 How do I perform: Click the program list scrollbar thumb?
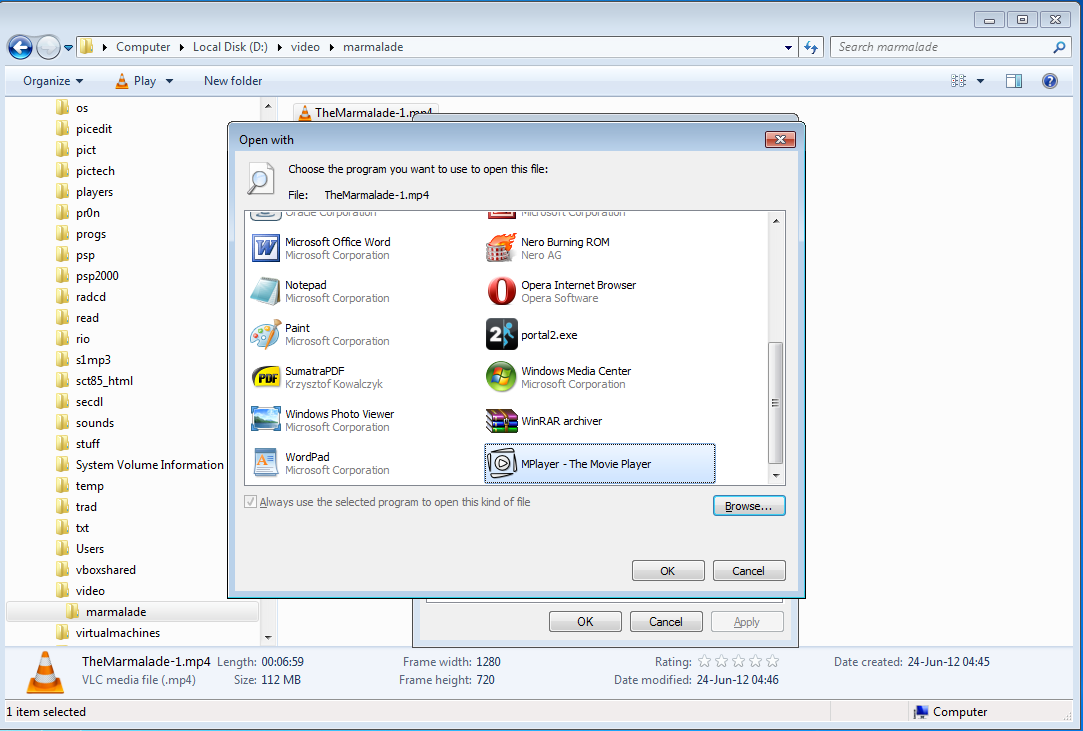tap(776, 403)
